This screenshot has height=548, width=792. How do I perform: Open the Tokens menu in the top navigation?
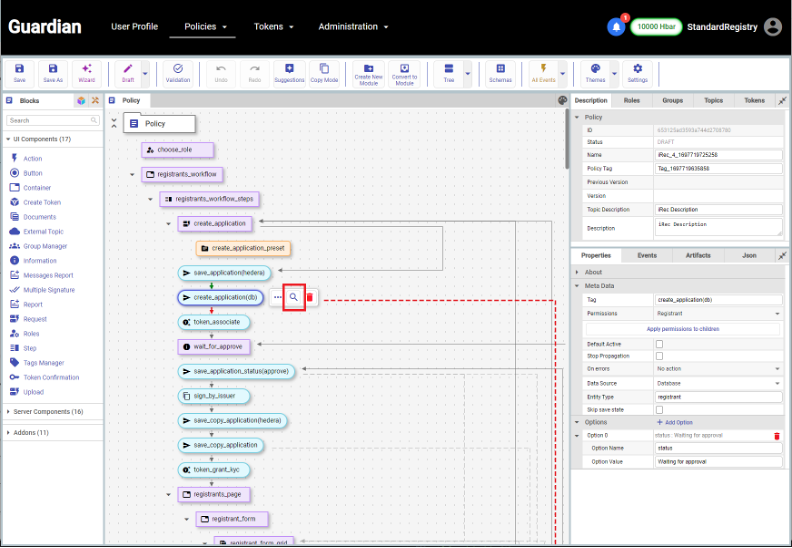click(272, 27)
